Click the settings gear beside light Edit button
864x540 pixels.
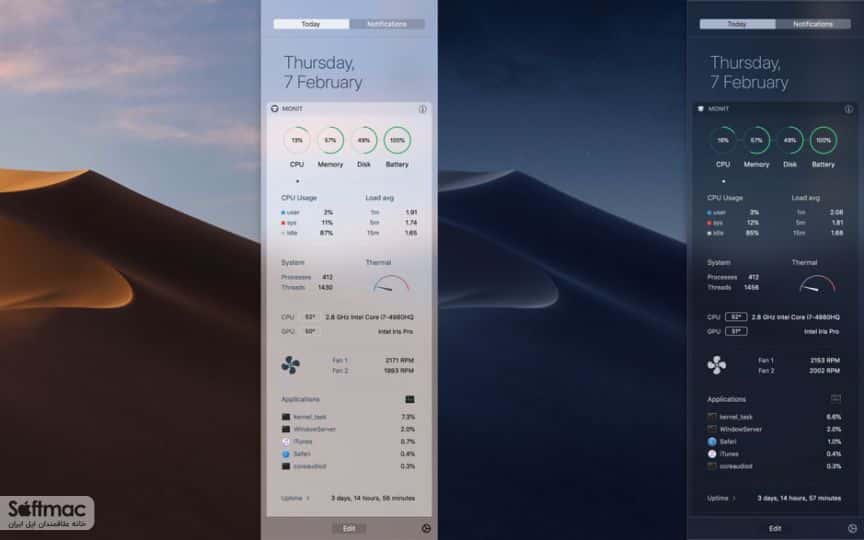(x=426, y=528)
